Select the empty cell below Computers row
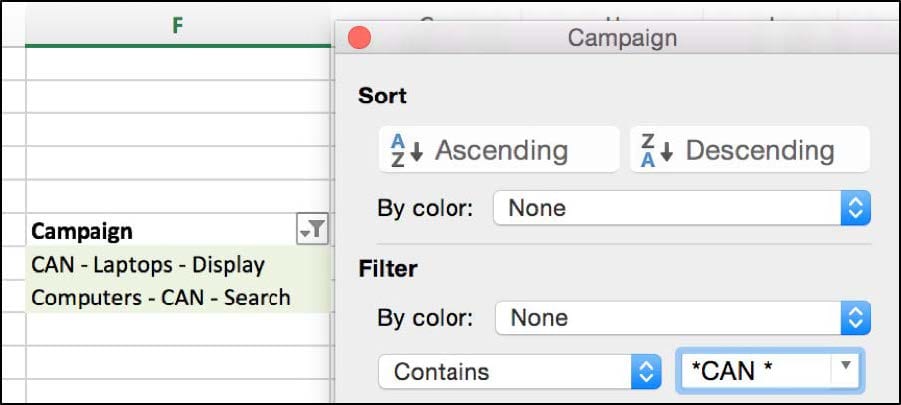901x405 pixels. [x=178, y=329]
